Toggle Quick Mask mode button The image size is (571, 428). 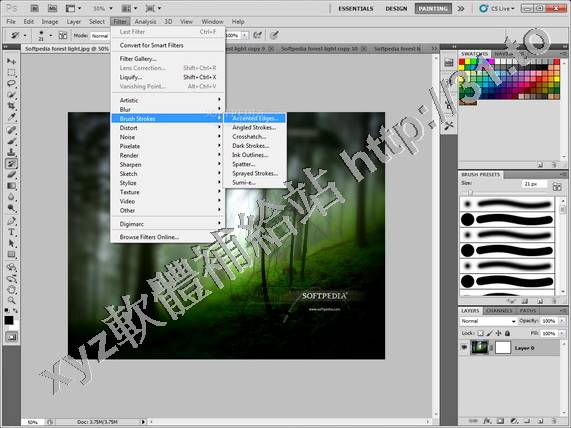11,337
